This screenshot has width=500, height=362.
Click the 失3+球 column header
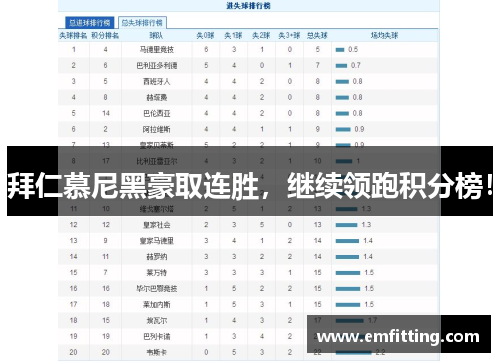[x=289, y=35]
